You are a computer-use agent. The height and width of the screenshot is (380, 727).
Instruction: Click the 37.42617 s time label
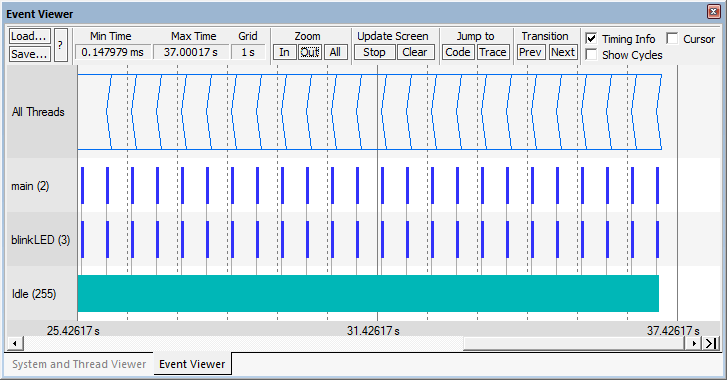click(673, 330)
